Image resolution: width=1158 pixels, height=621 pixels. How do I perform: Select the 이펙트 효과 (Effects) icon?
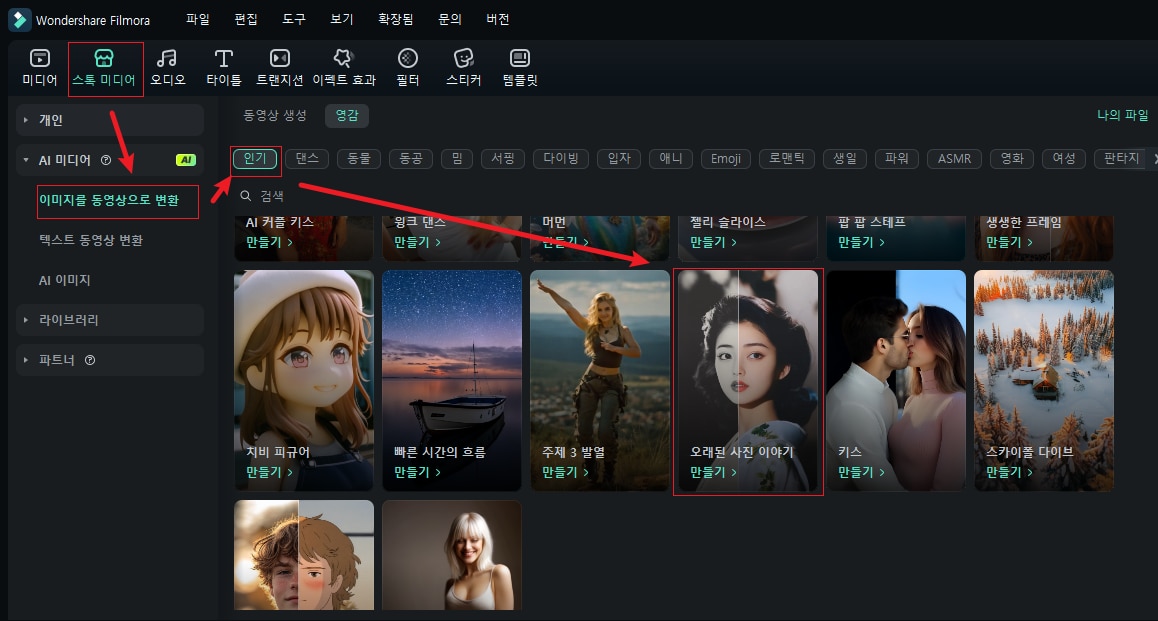[344, 68]
